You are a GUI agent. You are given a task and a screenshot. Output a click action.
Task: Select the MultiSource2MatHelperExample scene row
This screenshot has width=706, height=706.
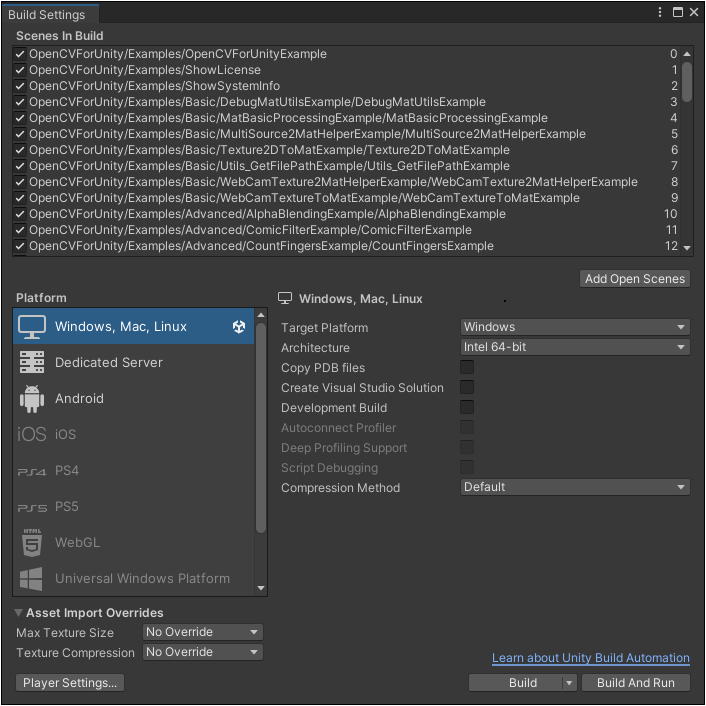pos(346,134)
